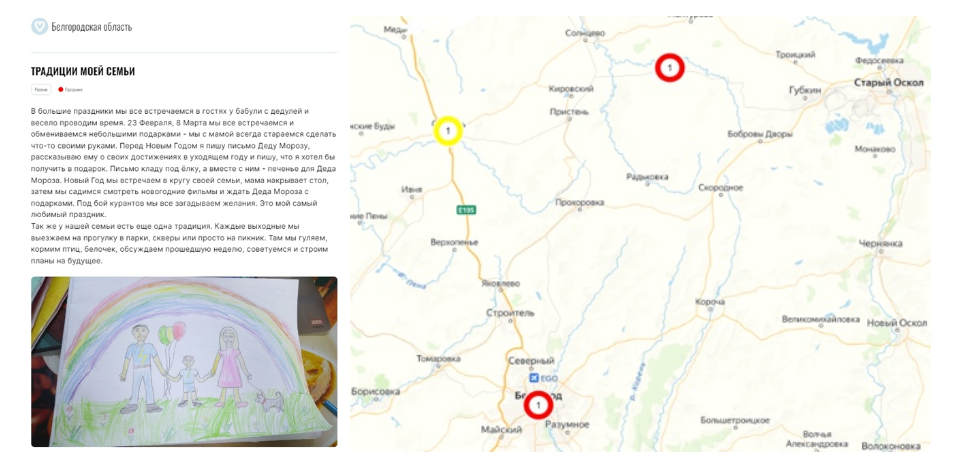Select the red marker over Белгород
Viewport: 968px width, 470px height.
539,405
